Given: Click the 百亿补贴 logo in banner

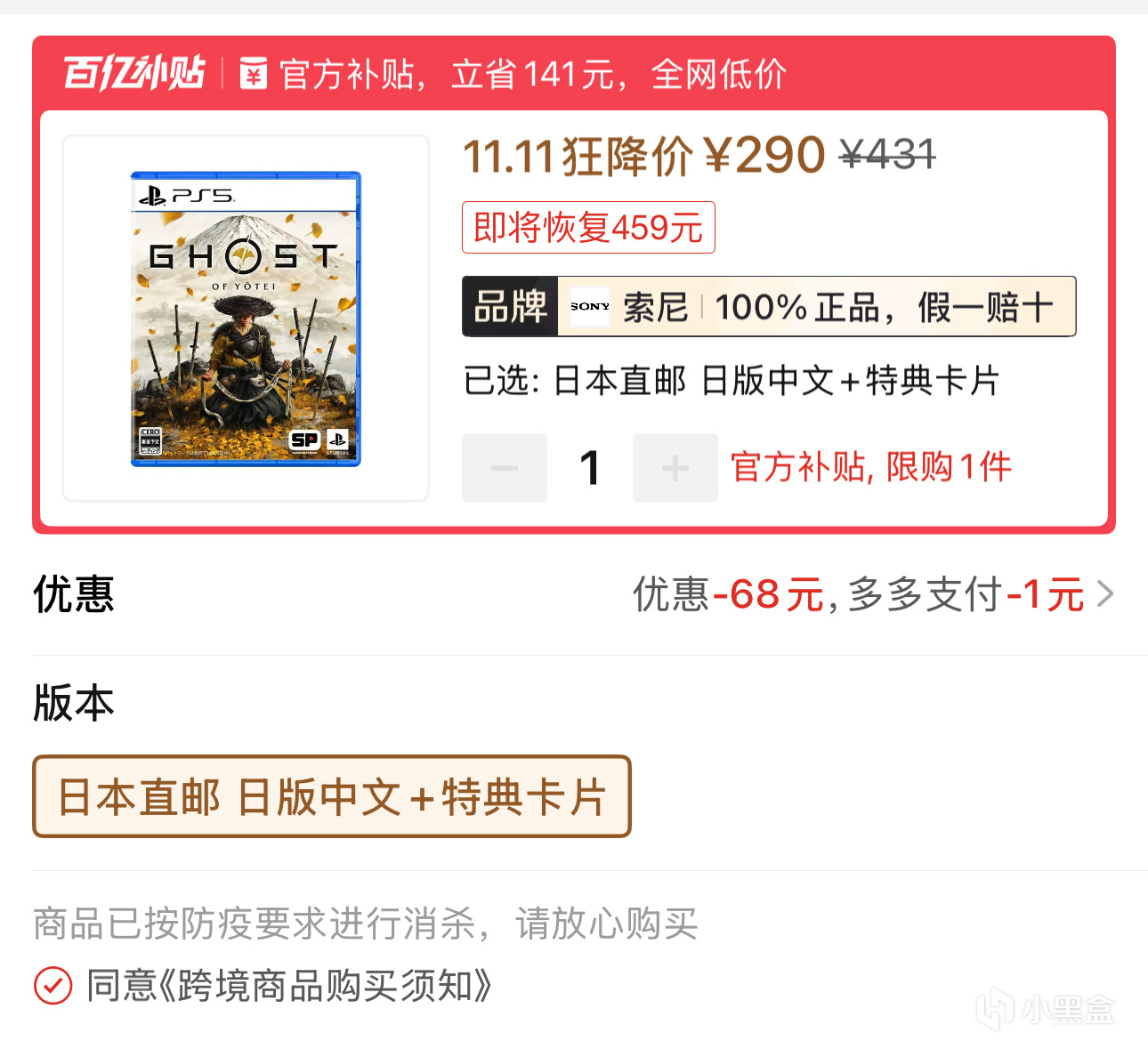Looking at the screenshot, I should pos(134,73).
